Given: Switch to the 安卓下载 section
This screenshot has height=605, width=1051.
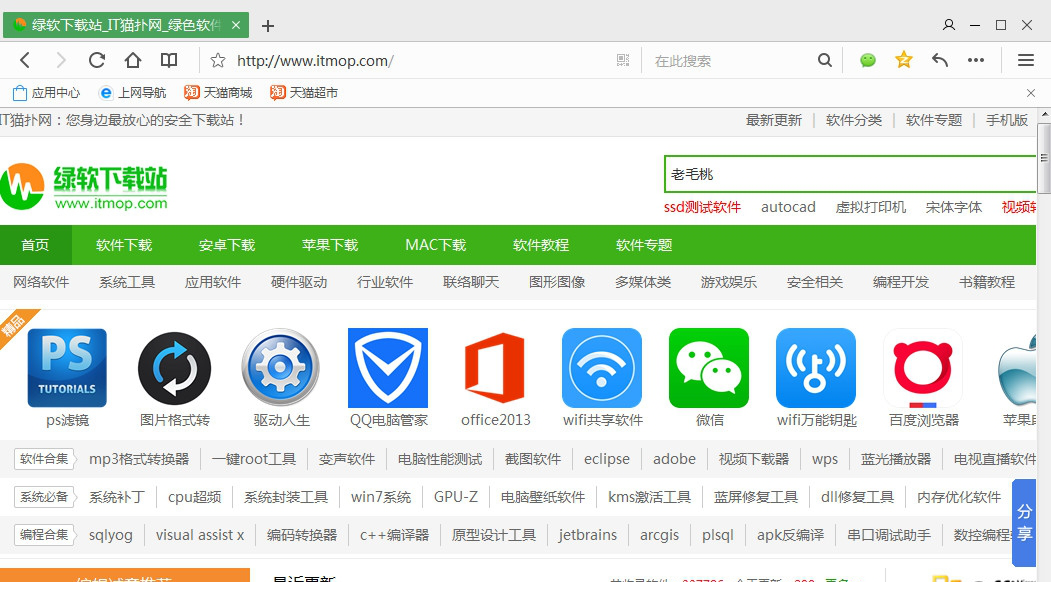Looking at the screenshot, I should coord(226,244).
